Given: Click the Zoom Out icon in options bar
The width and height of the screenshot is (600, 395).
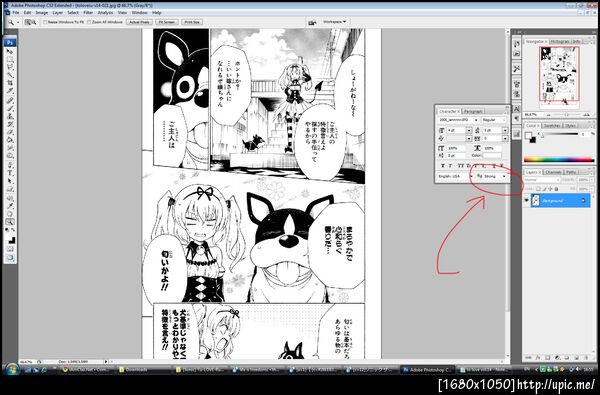Looking at the screenshot, I should [33, 22].
